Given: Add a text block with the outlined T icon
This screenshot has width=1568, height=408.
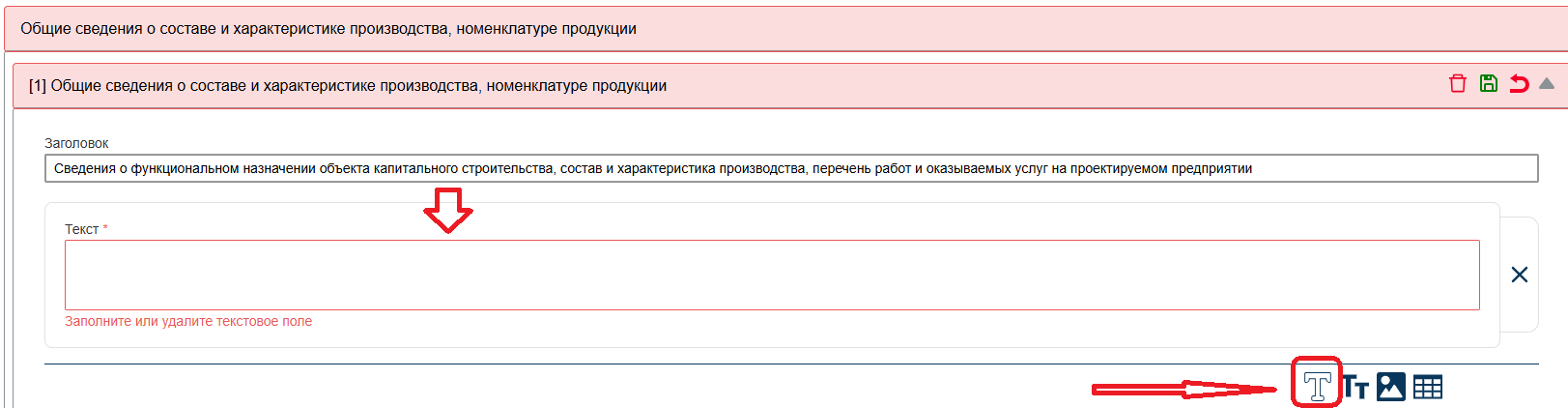Looking at the screenshot, I should coord(1317,387).
